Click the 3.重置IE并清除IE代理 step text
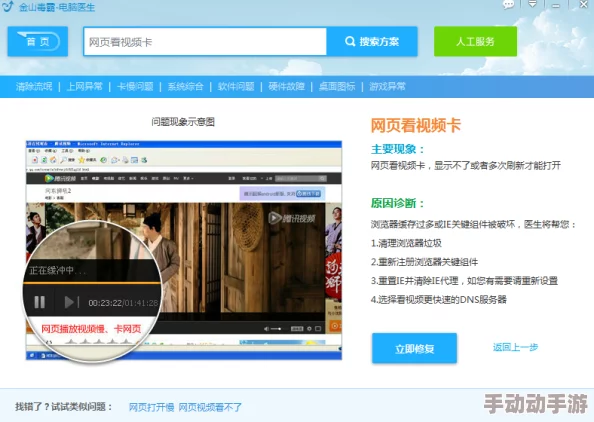This screenshot has width=594, height=422. [x=464, y=281]
